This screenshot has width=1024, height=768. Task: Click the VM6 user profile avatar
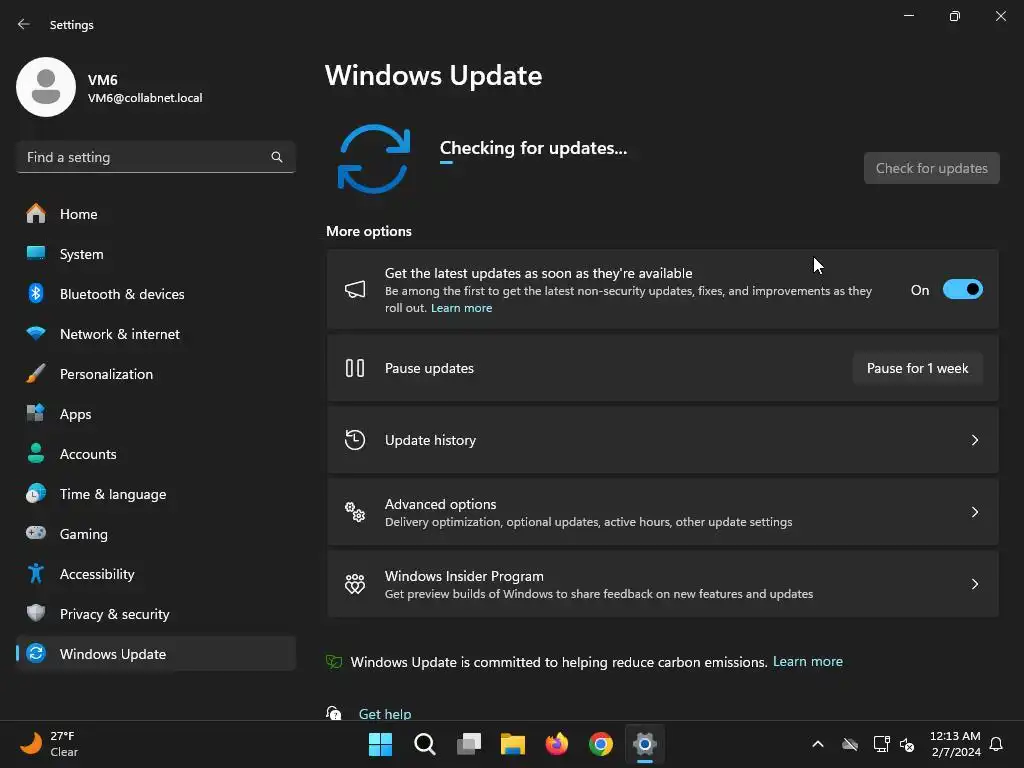coord(46,87)
